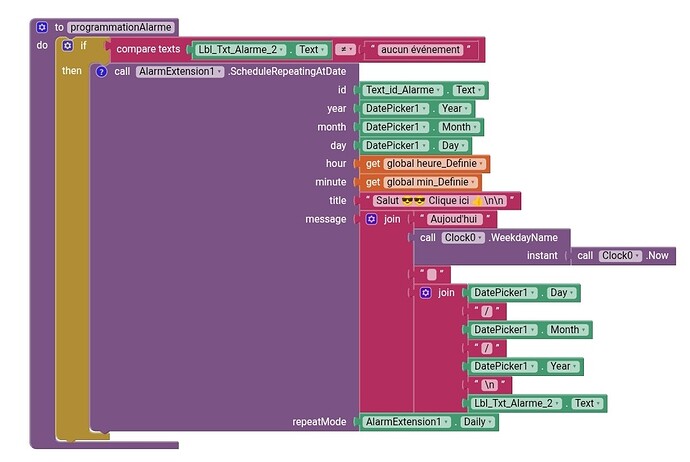The height and width of the screenshot is (462, 690).
Task: Edit the programmationAlarme procedure name field
Action: pos(121,27)
